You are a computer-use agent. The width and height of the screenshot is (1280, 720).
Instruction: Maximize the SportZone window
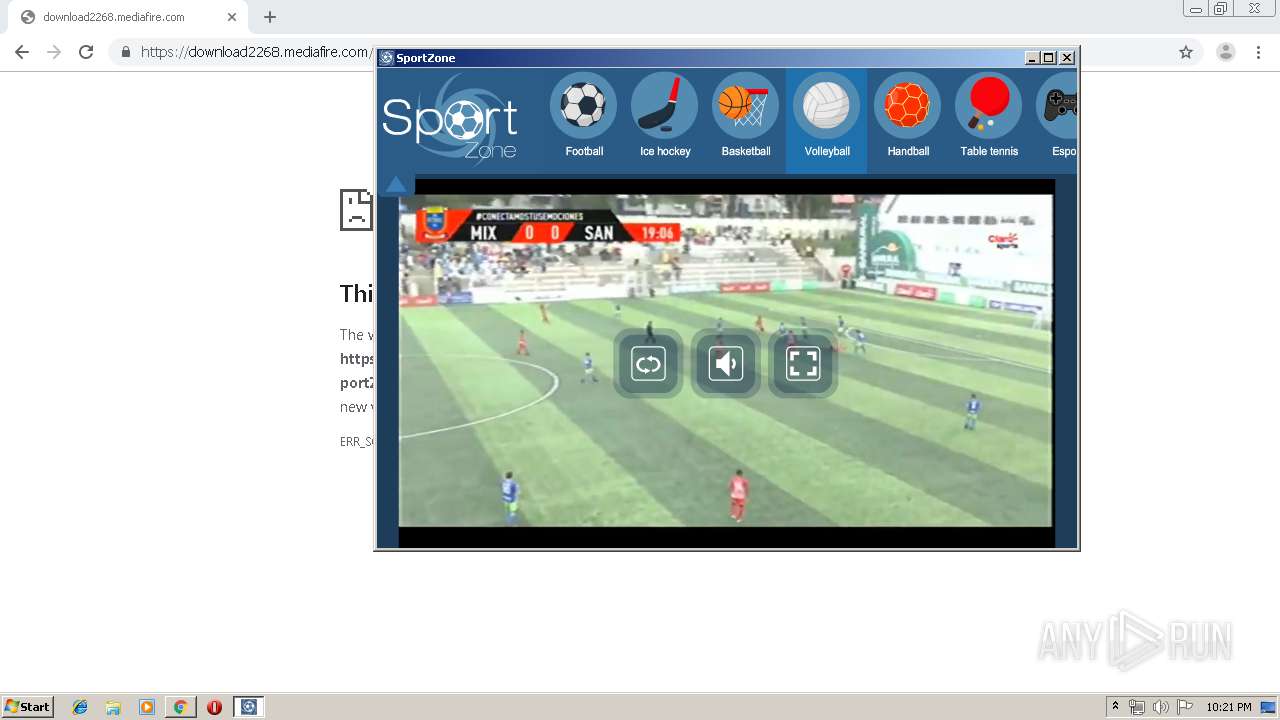(x=1049, y=58)
